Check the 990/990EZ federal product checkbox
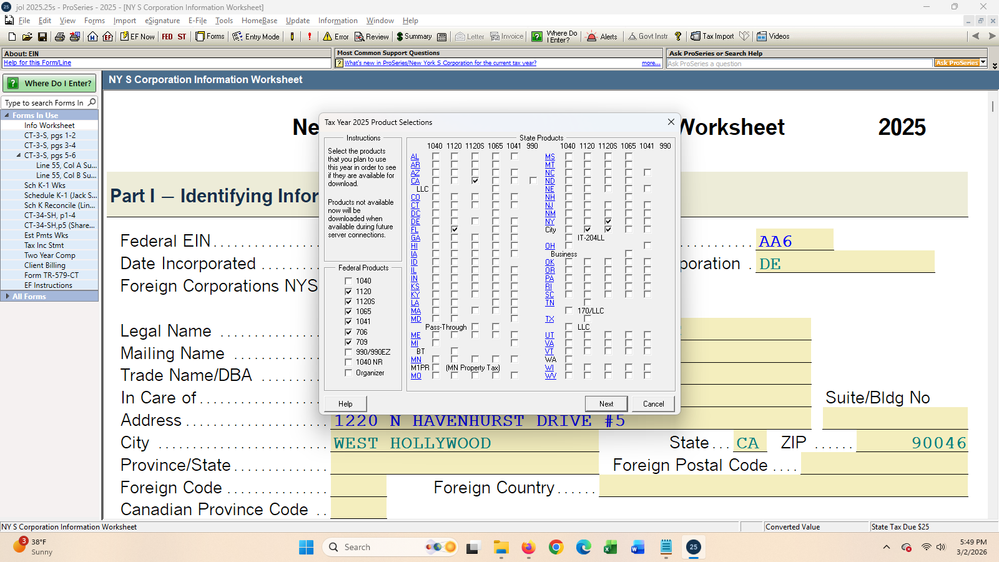Viewport: 999px width, 562px height. [348, 352]
